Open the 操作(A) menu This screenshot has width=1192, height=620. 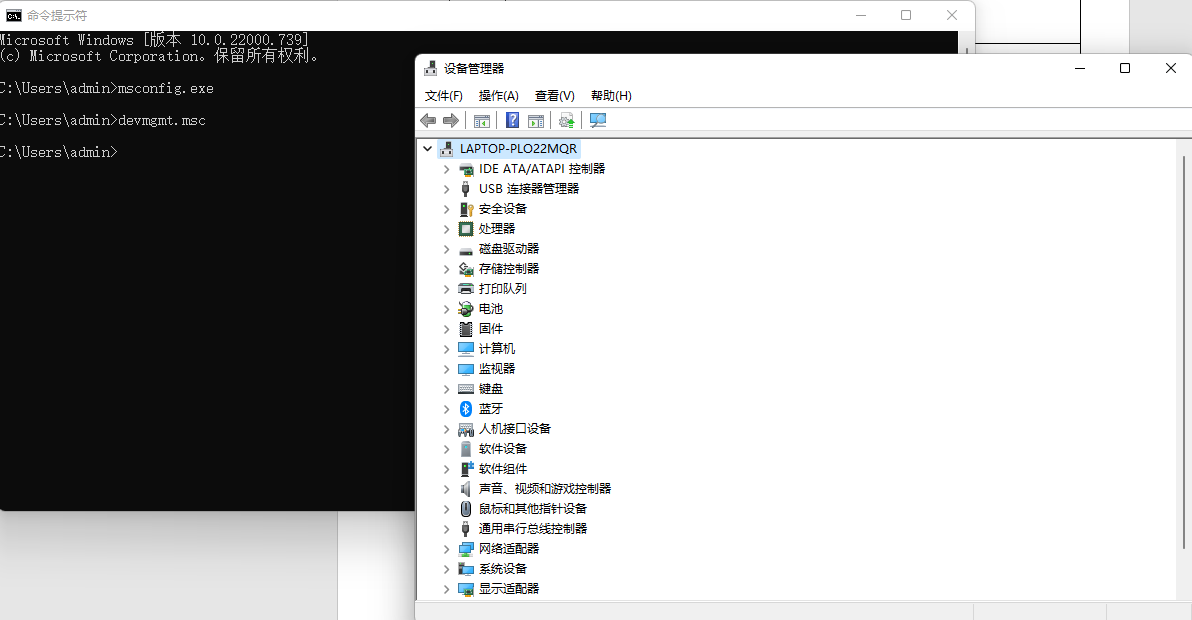click(x=499, y=96)
